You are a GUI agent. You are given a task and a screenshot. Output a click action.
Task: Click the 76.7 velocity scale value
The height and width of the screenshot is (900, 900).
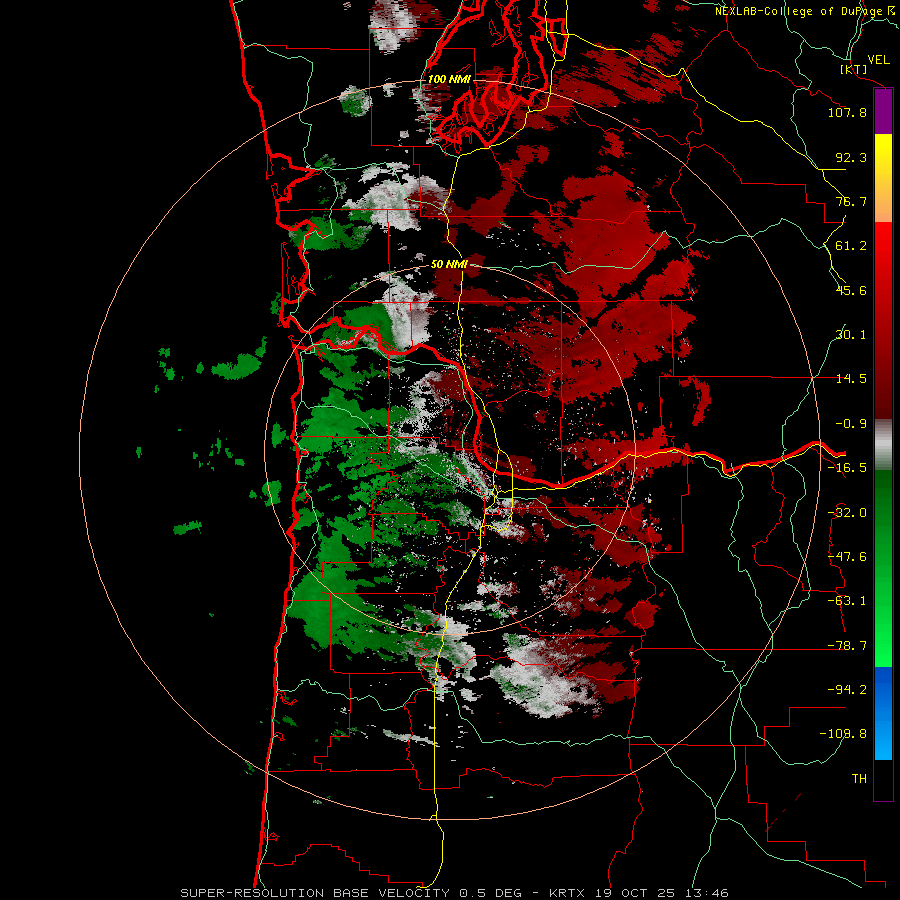(851, 201)
